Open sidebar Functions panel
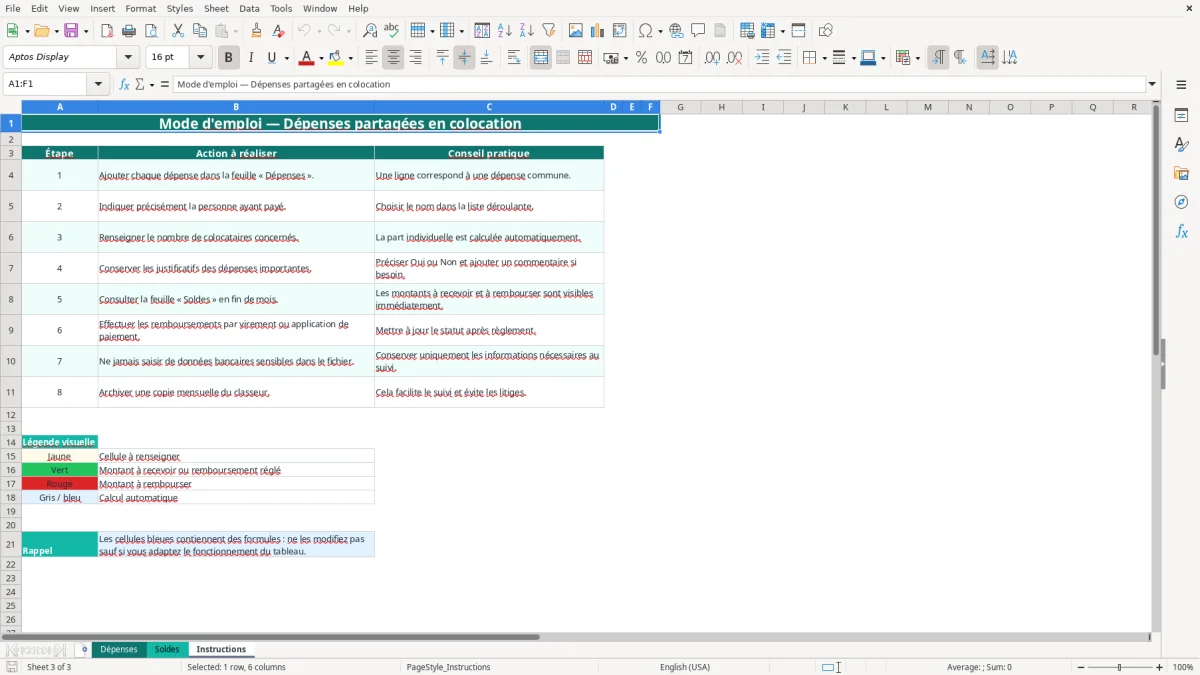The image size is (1200, 675). click(1181, 231)
